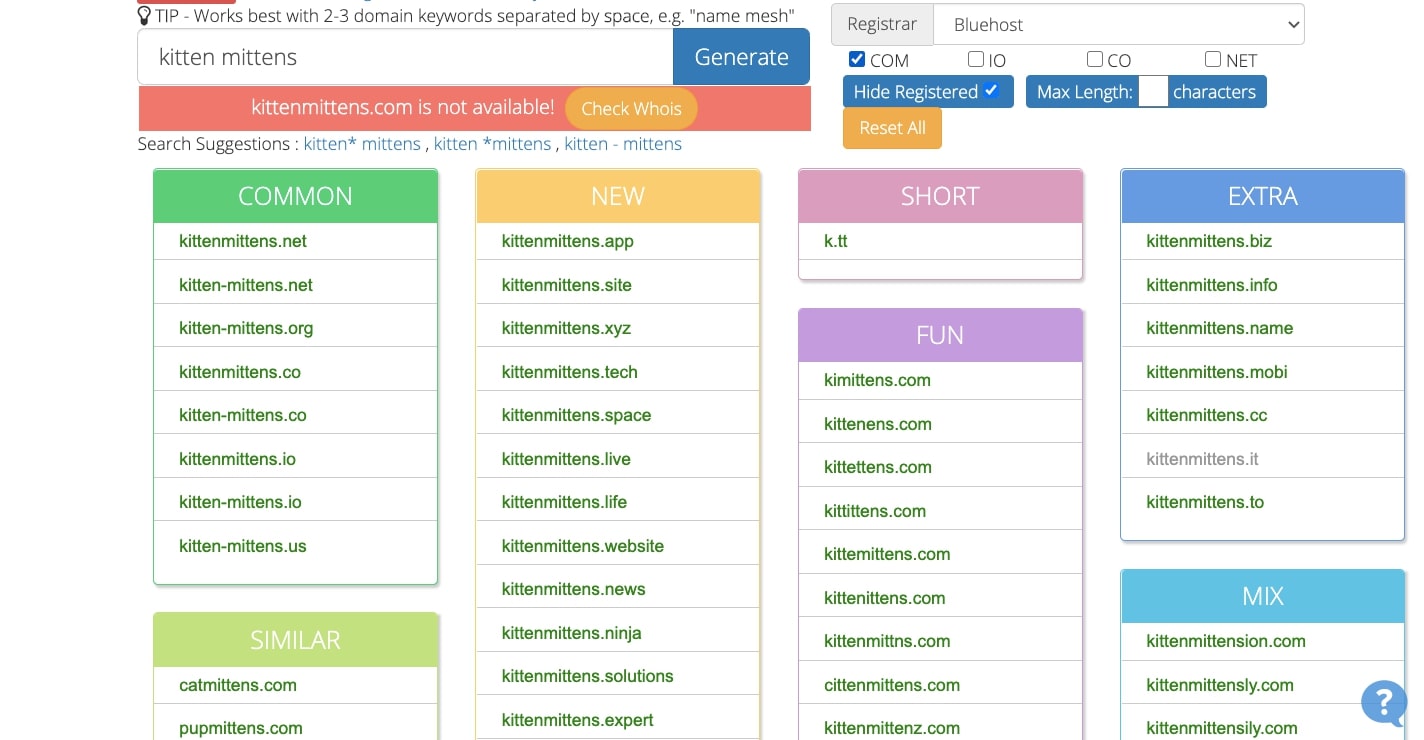Select the kimittens.com fun domain

tap(877, 380)
